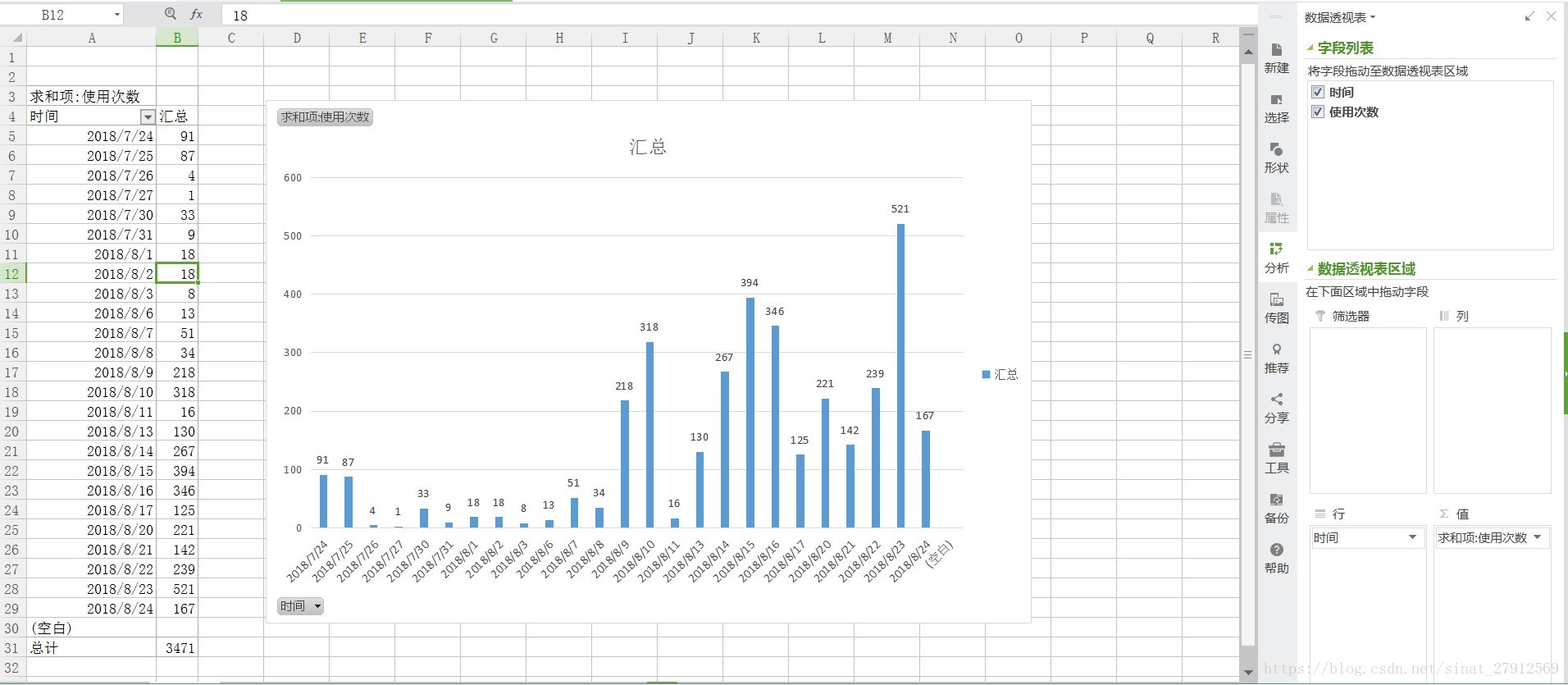Viewport: 1568px width, 685px height.
Task: Click the 备份 backup icon
Action: tap(1276, 508)
